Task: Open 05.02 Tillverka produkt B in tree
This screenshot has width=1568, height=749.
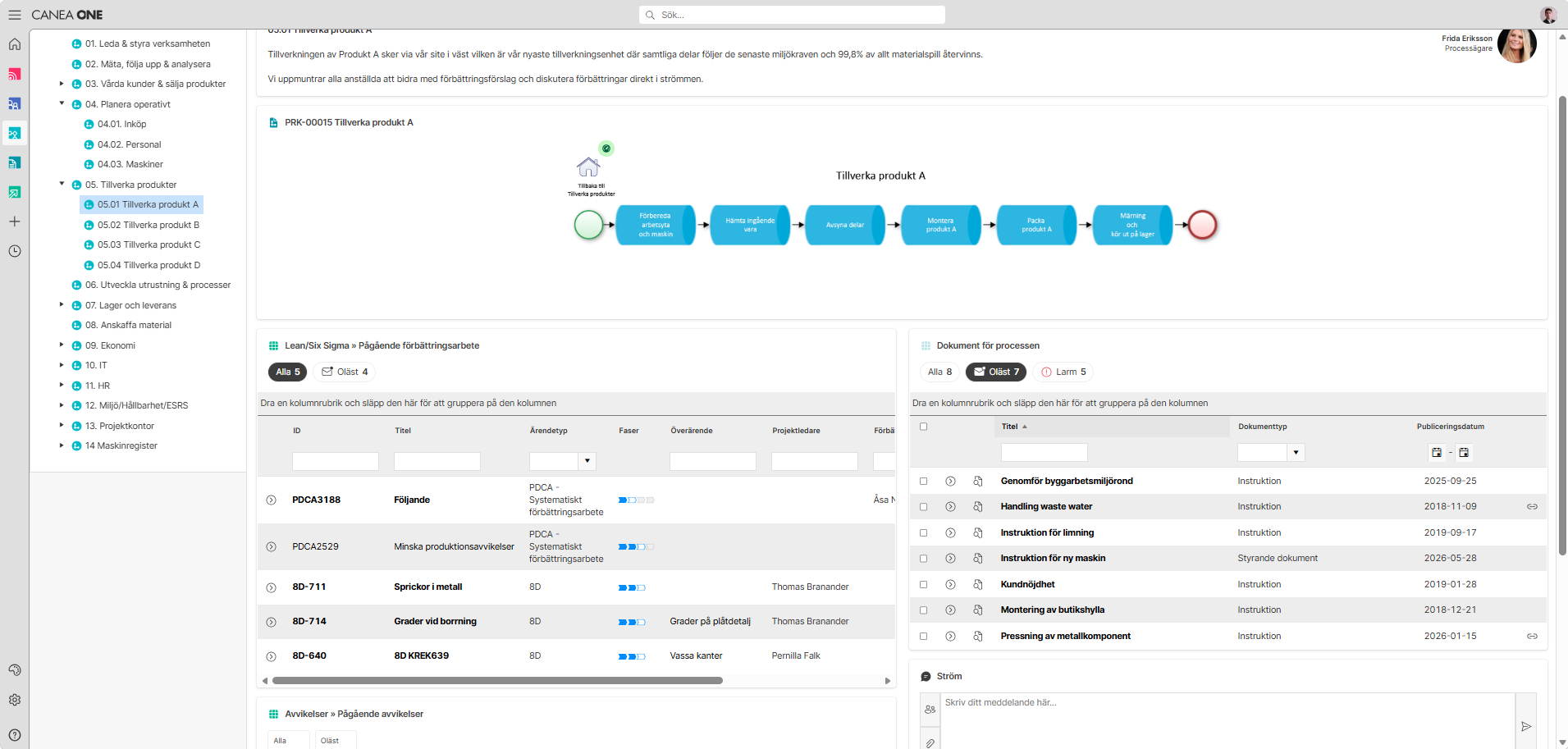Action: tap(149, 225)
